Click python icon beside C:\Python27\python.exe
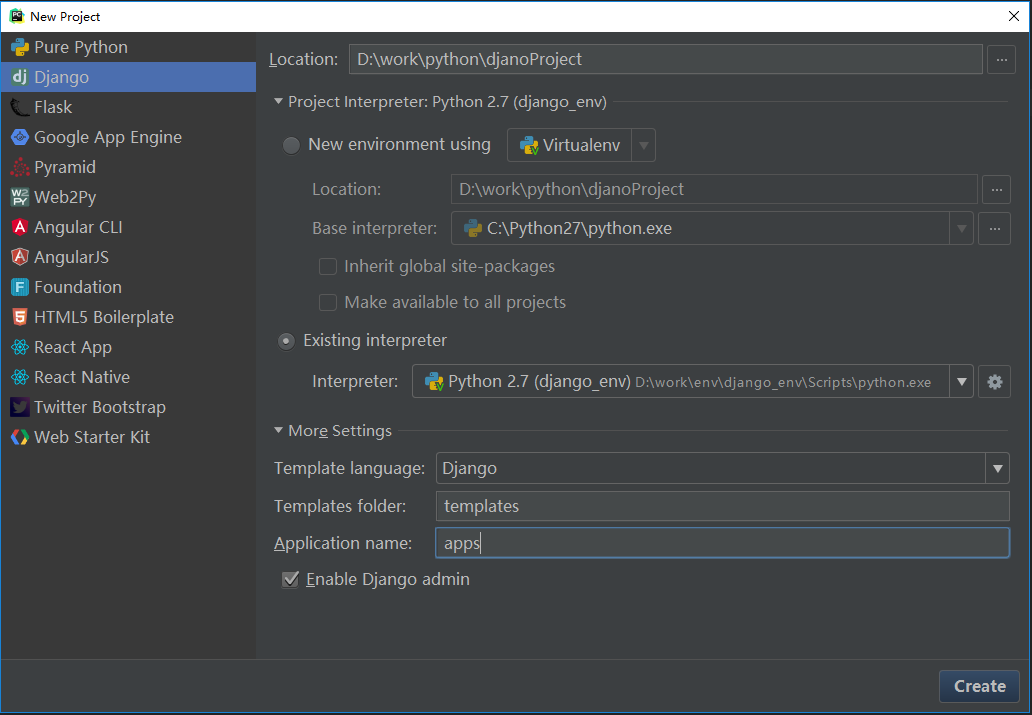 coord(473,228)
